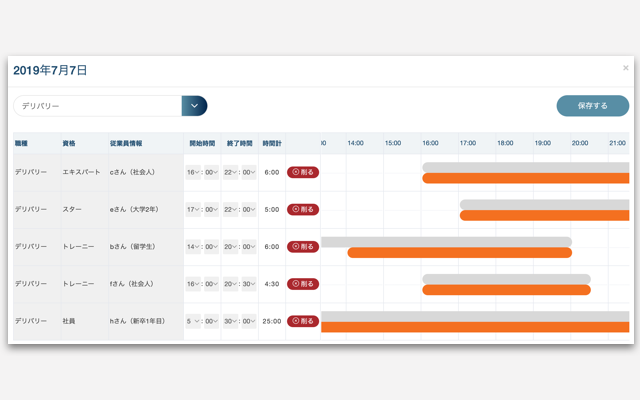Click the gray schedule bar for bさん

point(445,241)
